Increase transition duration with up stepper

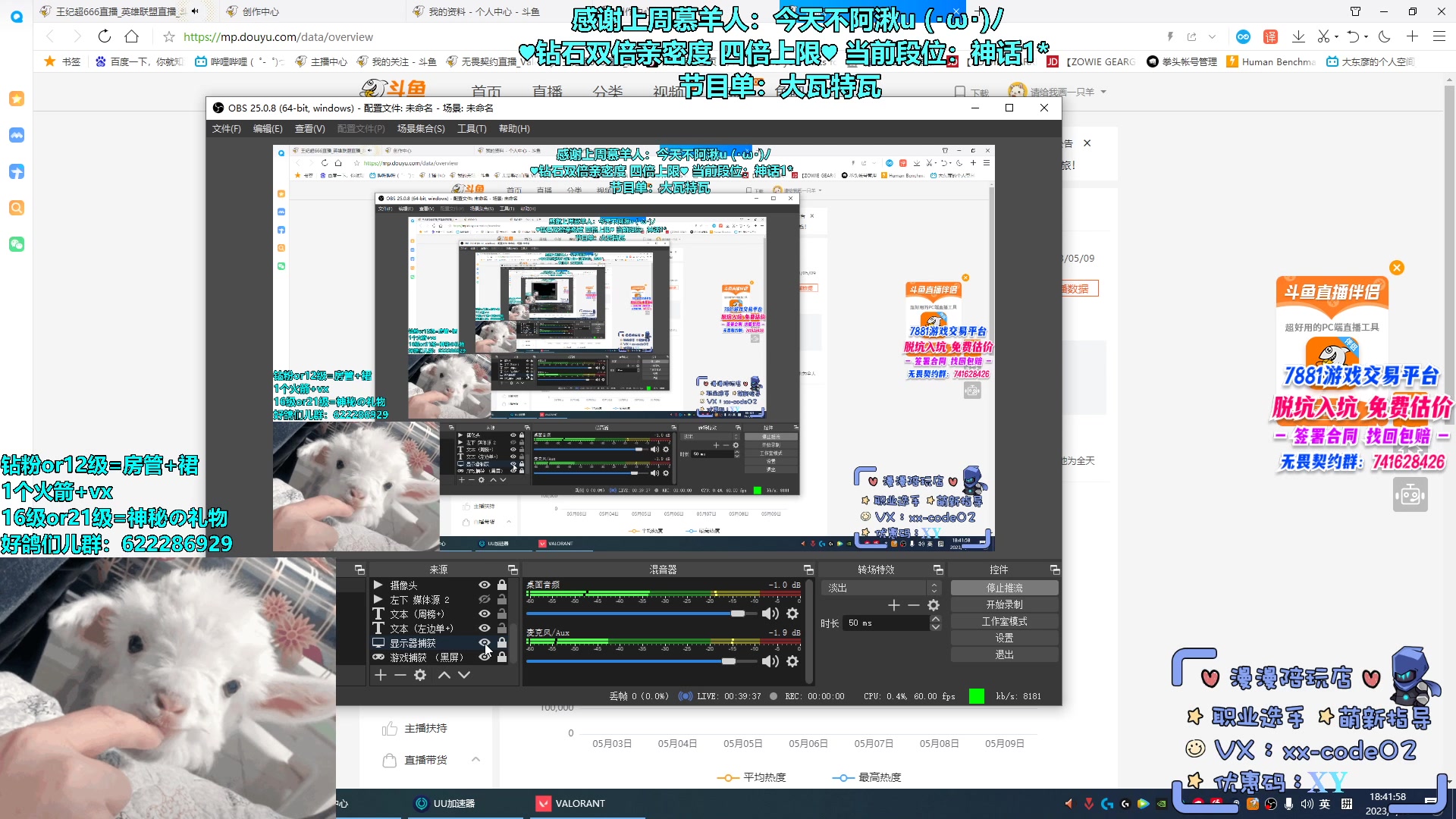point(936,620)
